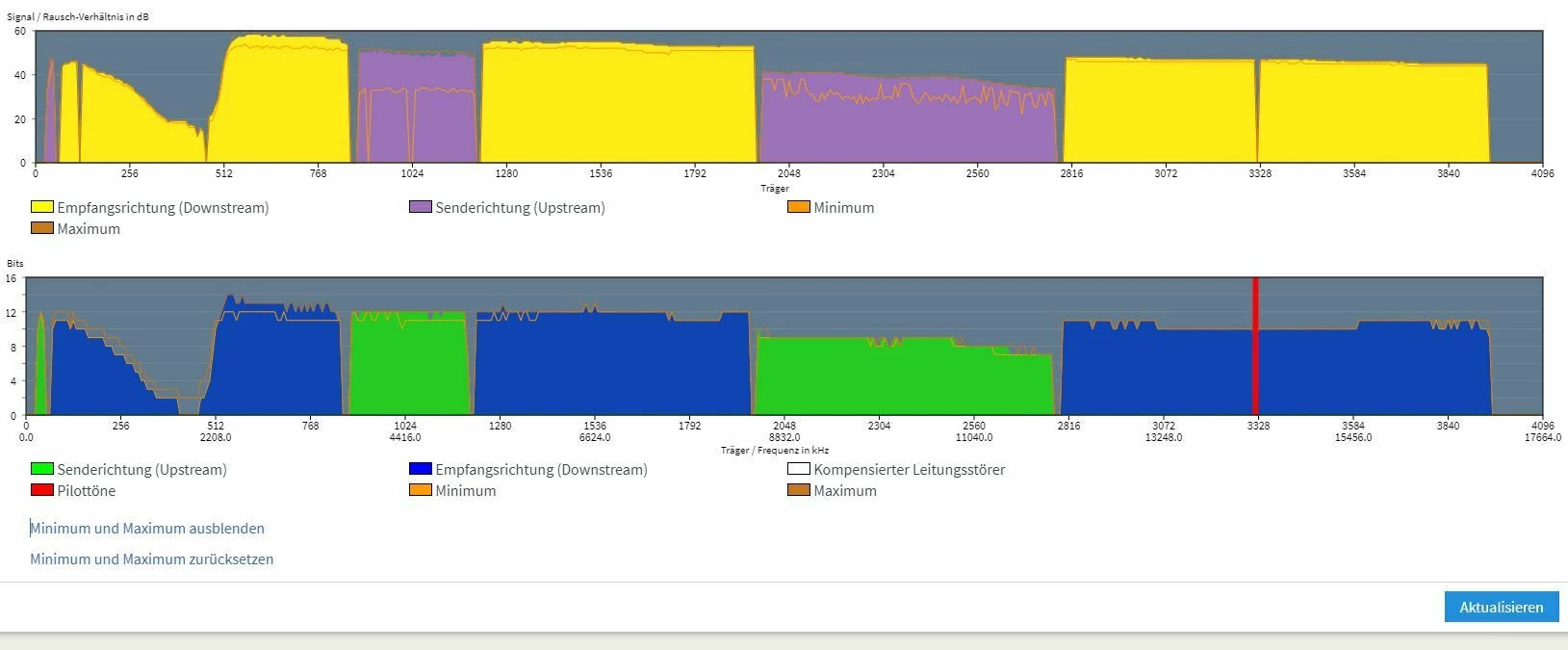Click 'Kompensierter Leitungsstörer' legend text
1568x650 pixels.
click(x=910, y=469)
